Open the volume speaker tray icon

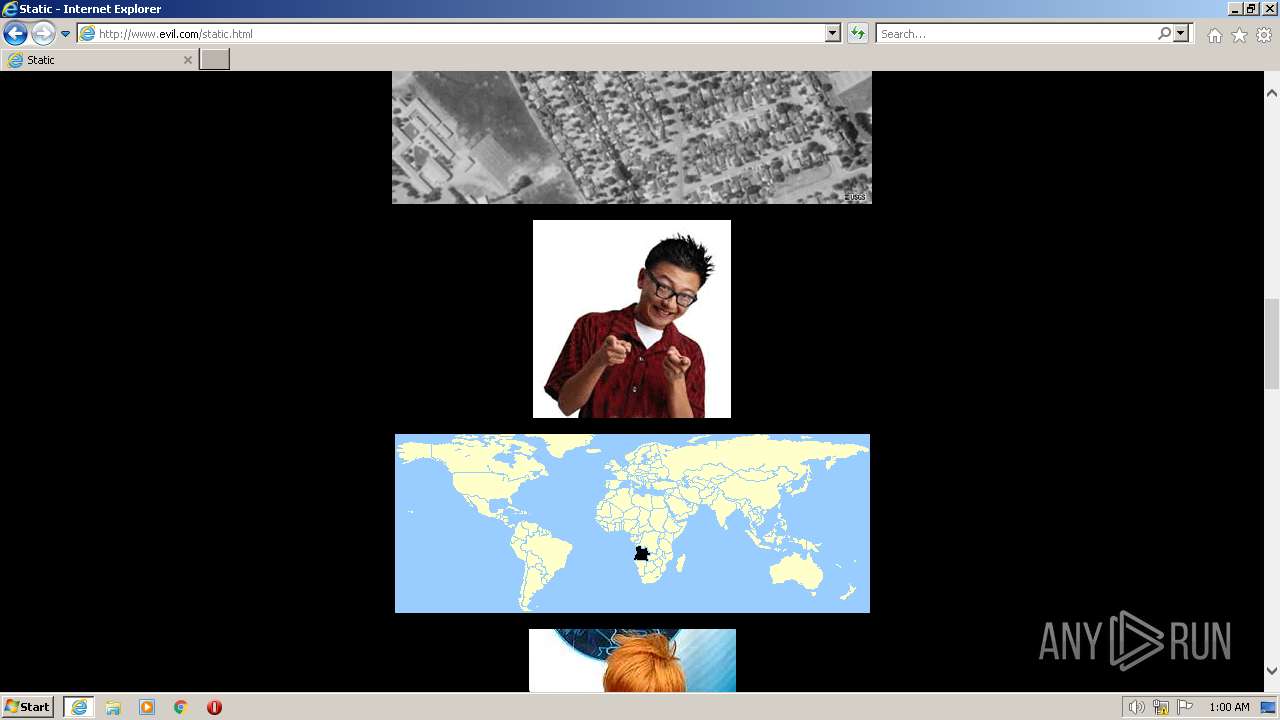click(1136, 707)
